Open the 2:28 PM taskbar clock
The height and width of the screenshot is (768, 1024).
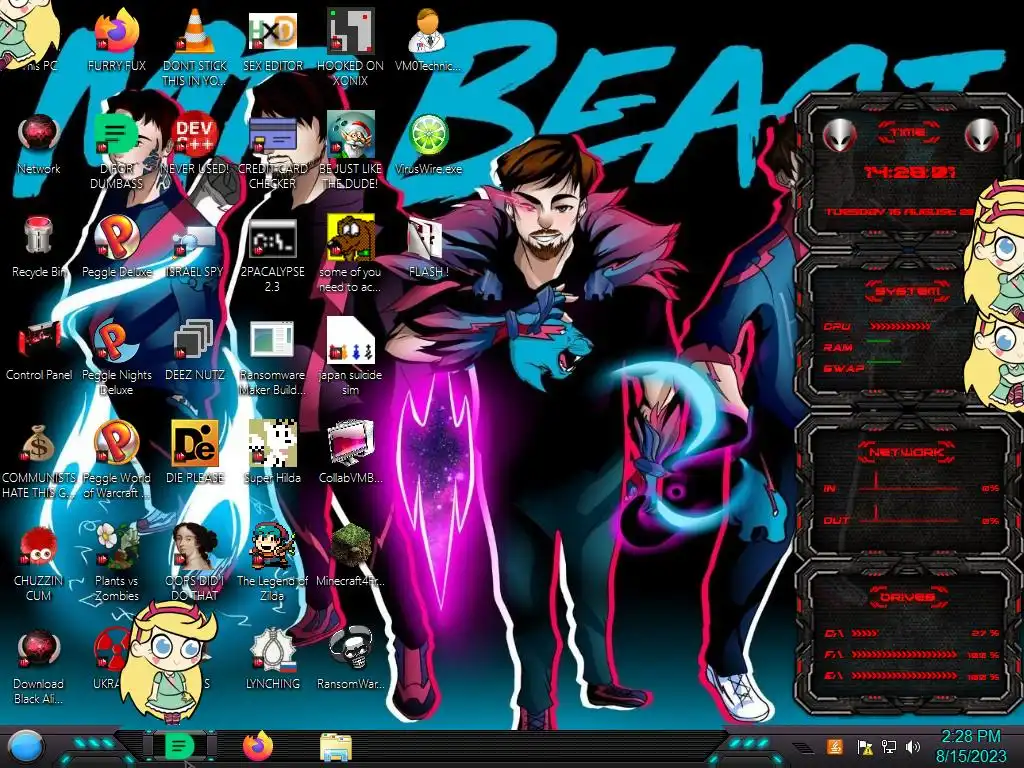pos(971,746)
